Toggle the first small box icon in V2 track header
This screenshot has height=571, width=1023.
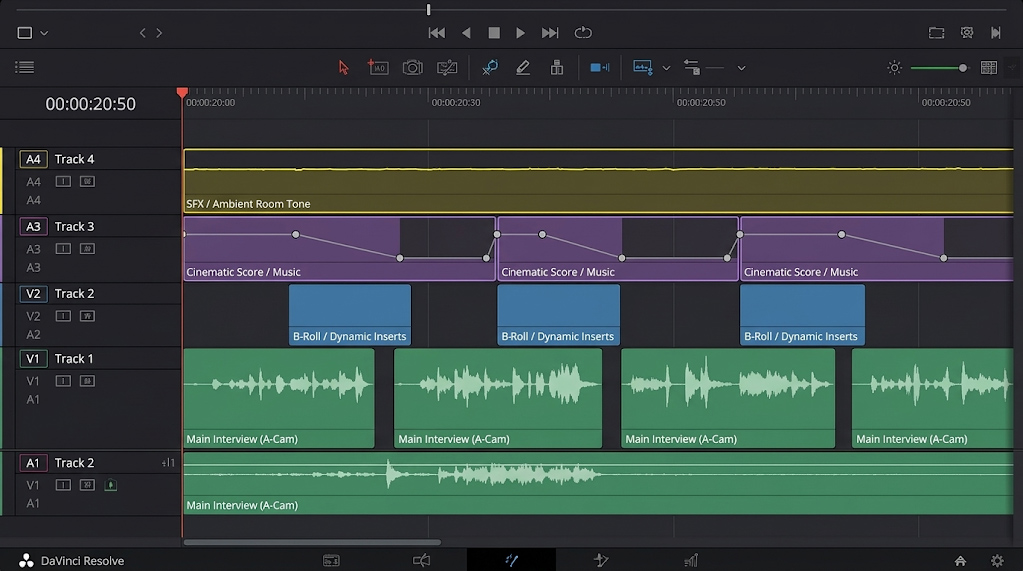click(x=63, y=316)
